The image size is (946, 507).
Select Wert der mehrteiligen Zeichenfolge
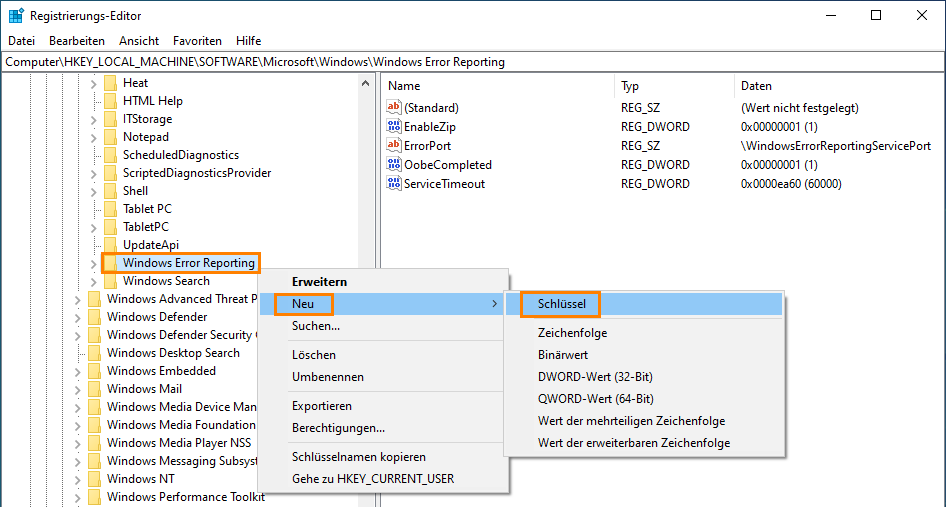(644, 421)
